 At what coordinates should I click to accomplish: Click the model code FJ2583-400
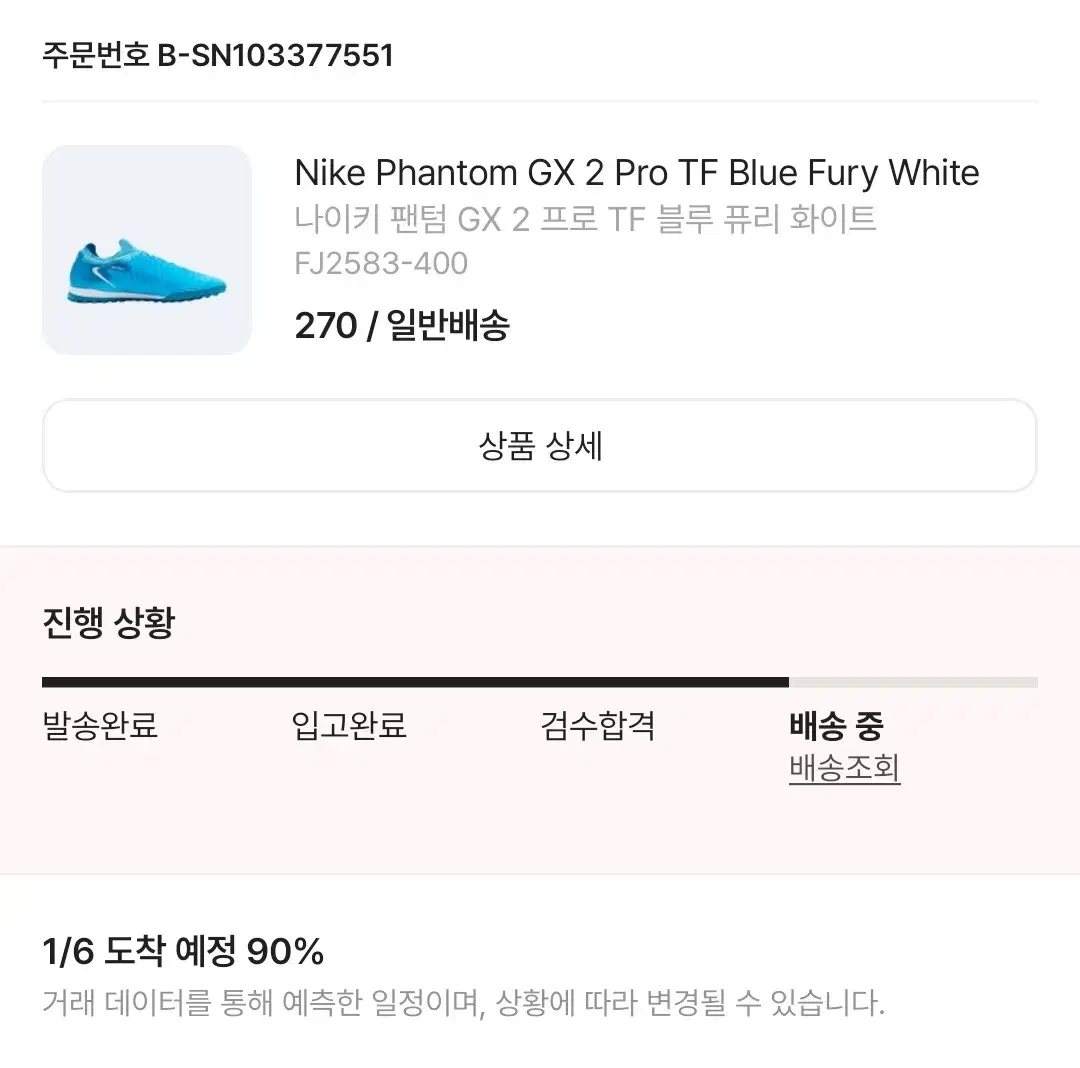381,264
